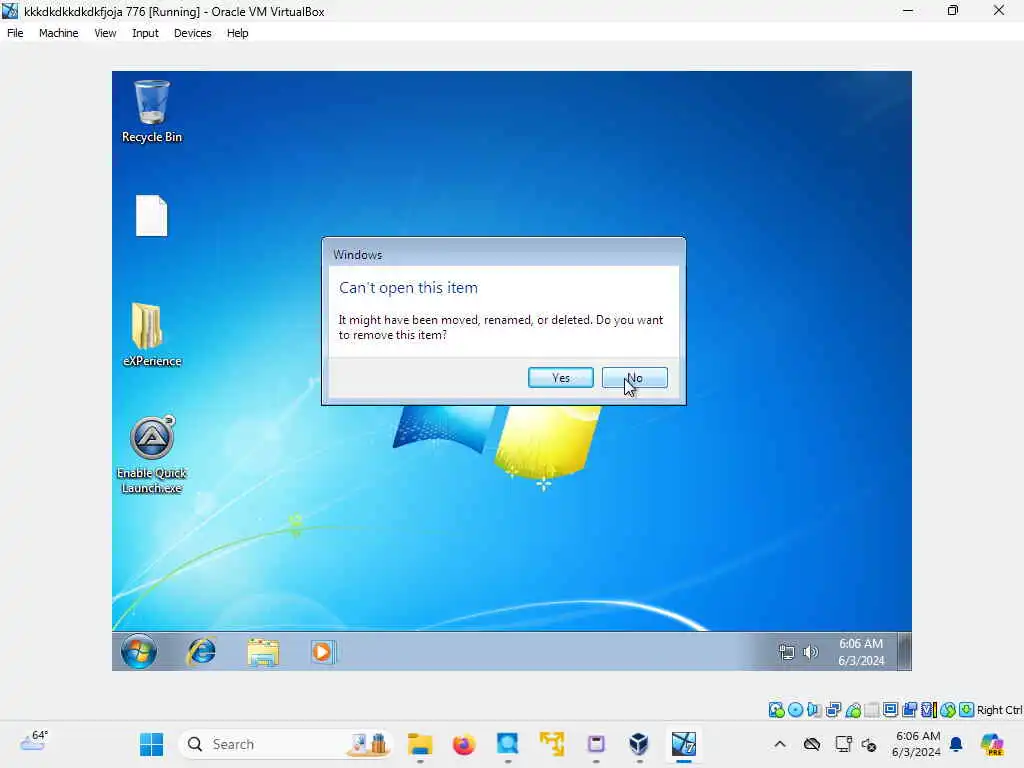Open File Explorer on Windows 11 taskbar

420,744
